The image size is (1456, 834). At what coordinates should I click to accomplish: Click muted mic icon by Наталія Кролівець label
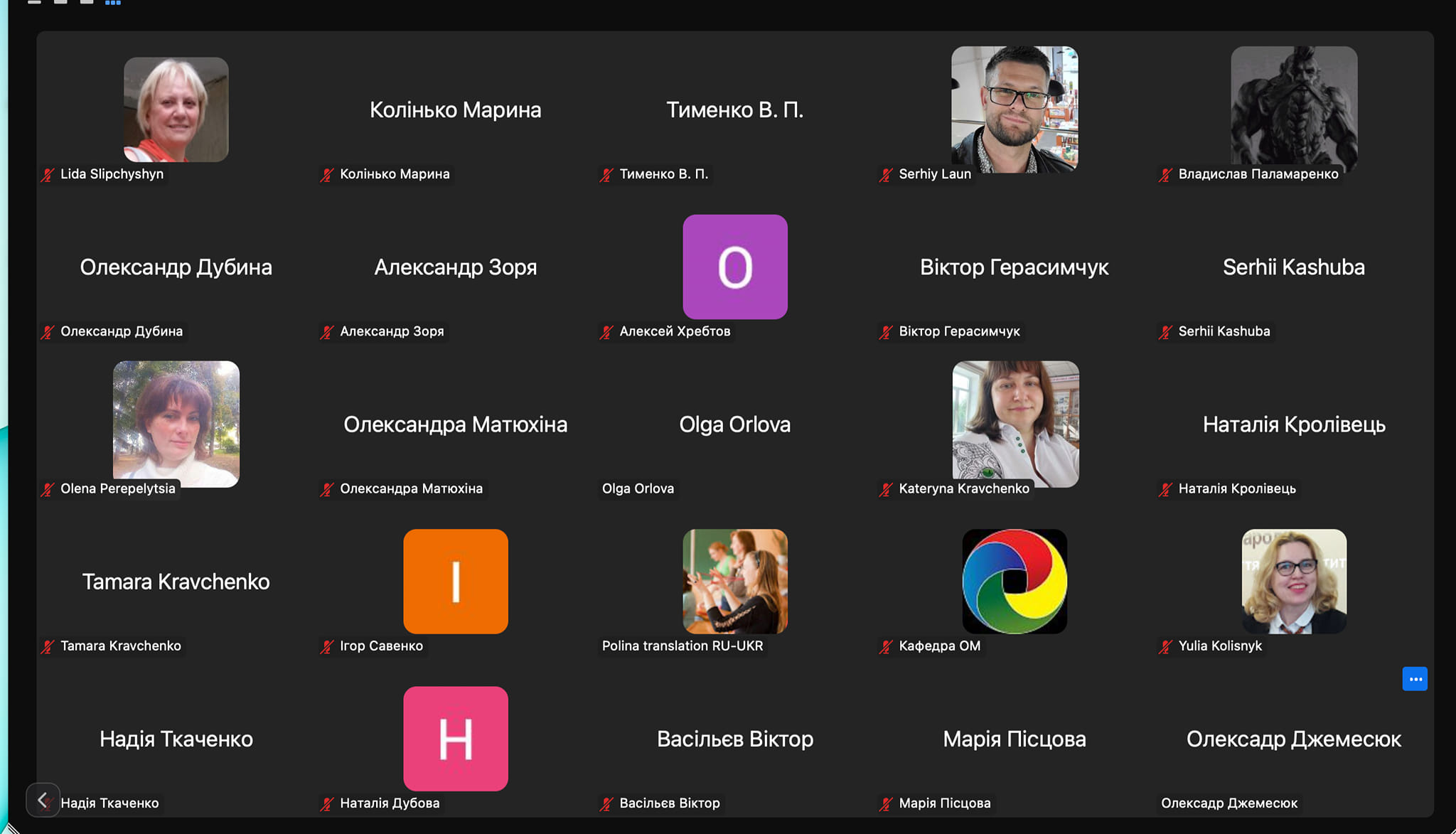click(x=1165, y=489)
